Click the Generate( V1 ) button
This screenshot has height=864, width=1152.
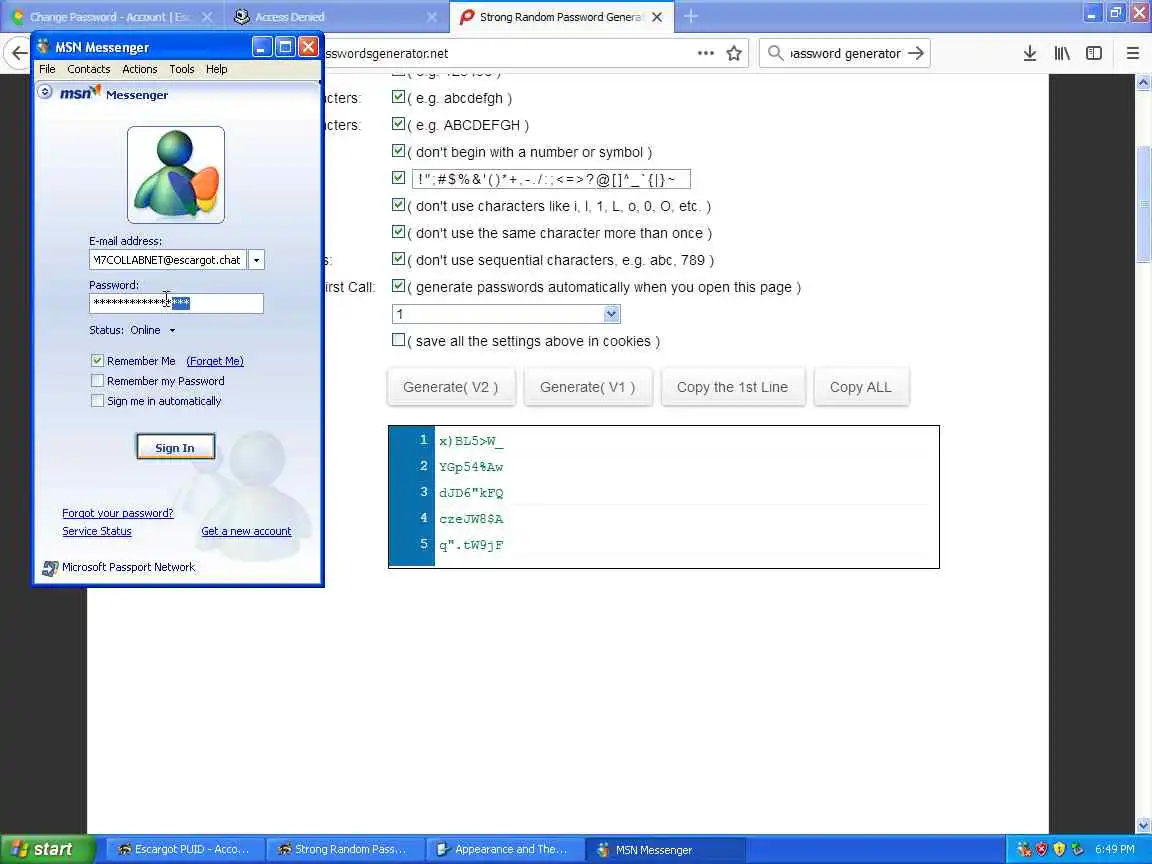tap(587, 387)
